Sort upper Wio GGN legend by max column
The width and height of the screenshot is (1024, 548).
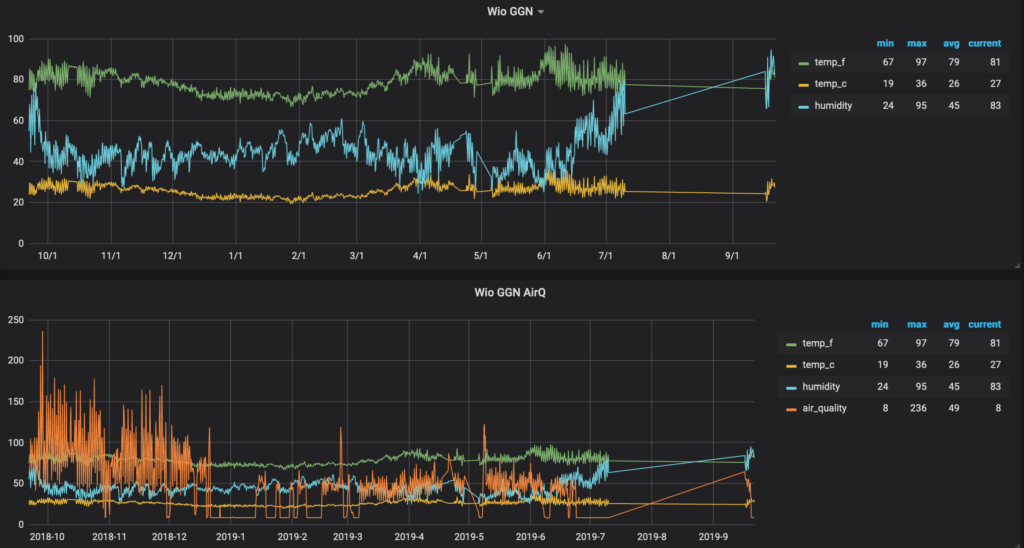pos(915,43)
